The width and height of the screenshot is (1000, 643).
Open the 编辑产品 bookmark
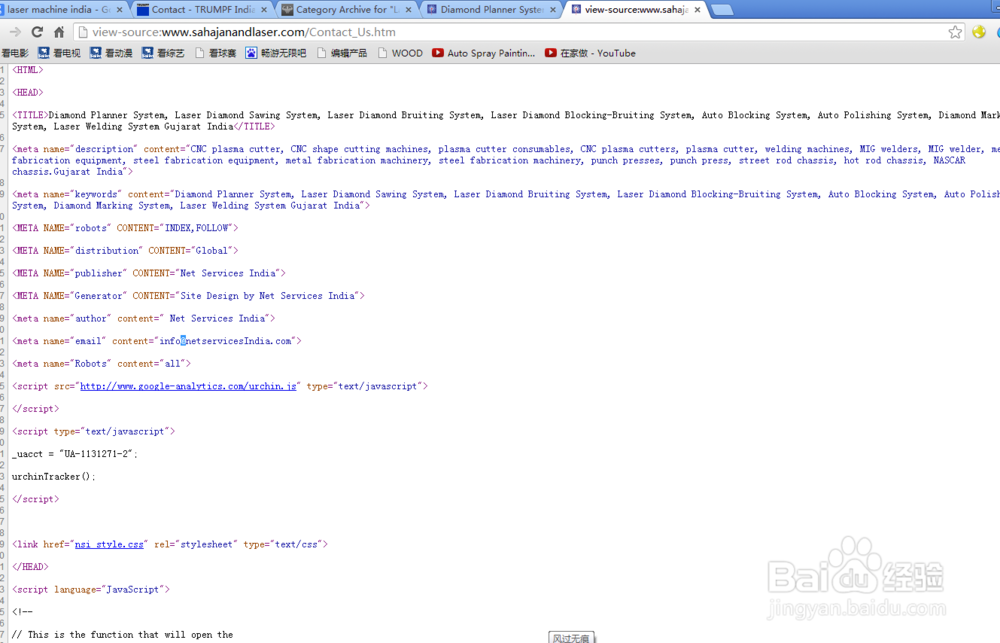342,53
